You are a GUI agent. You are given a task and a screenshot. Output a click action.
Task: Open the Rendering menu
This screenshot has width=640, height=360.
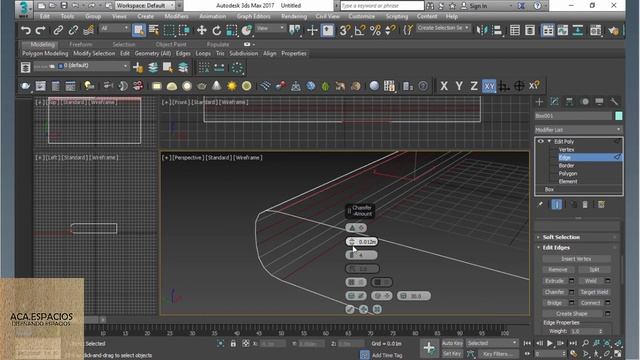click(294, 16)
